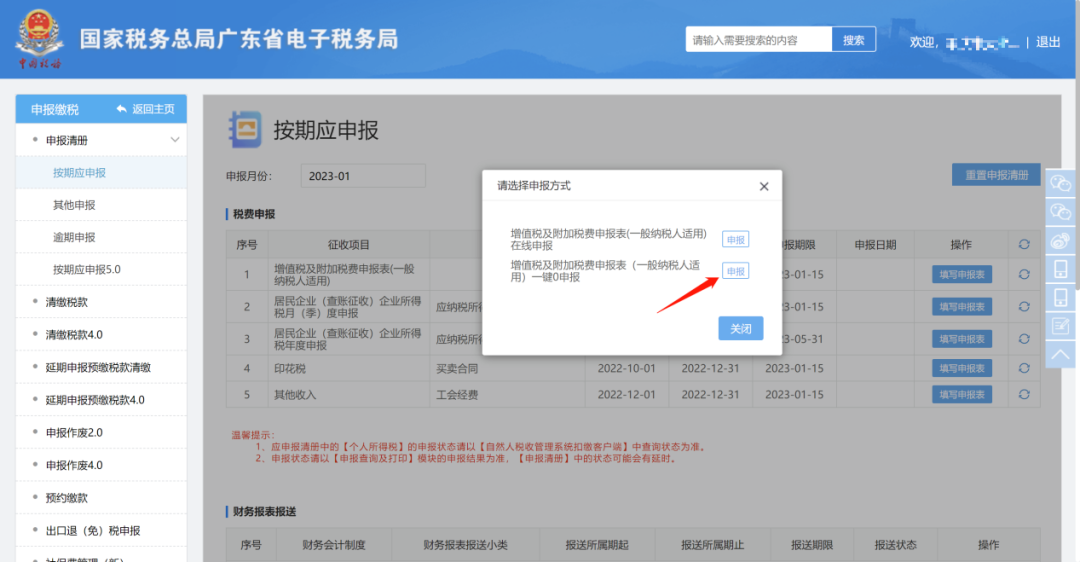This screenshot has height=562, width=1080.
Task: Click the 返回主页 back arrow
Action: (122, 109)
